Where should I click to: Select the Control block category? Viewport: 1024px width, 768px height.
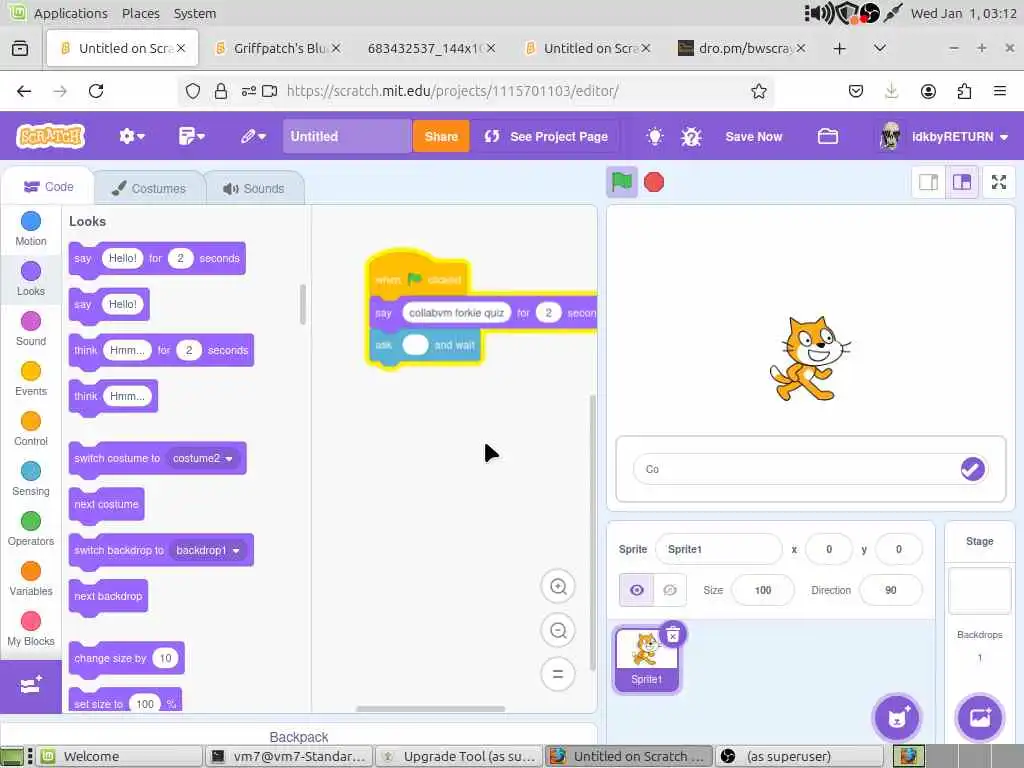tap(31, 429)
